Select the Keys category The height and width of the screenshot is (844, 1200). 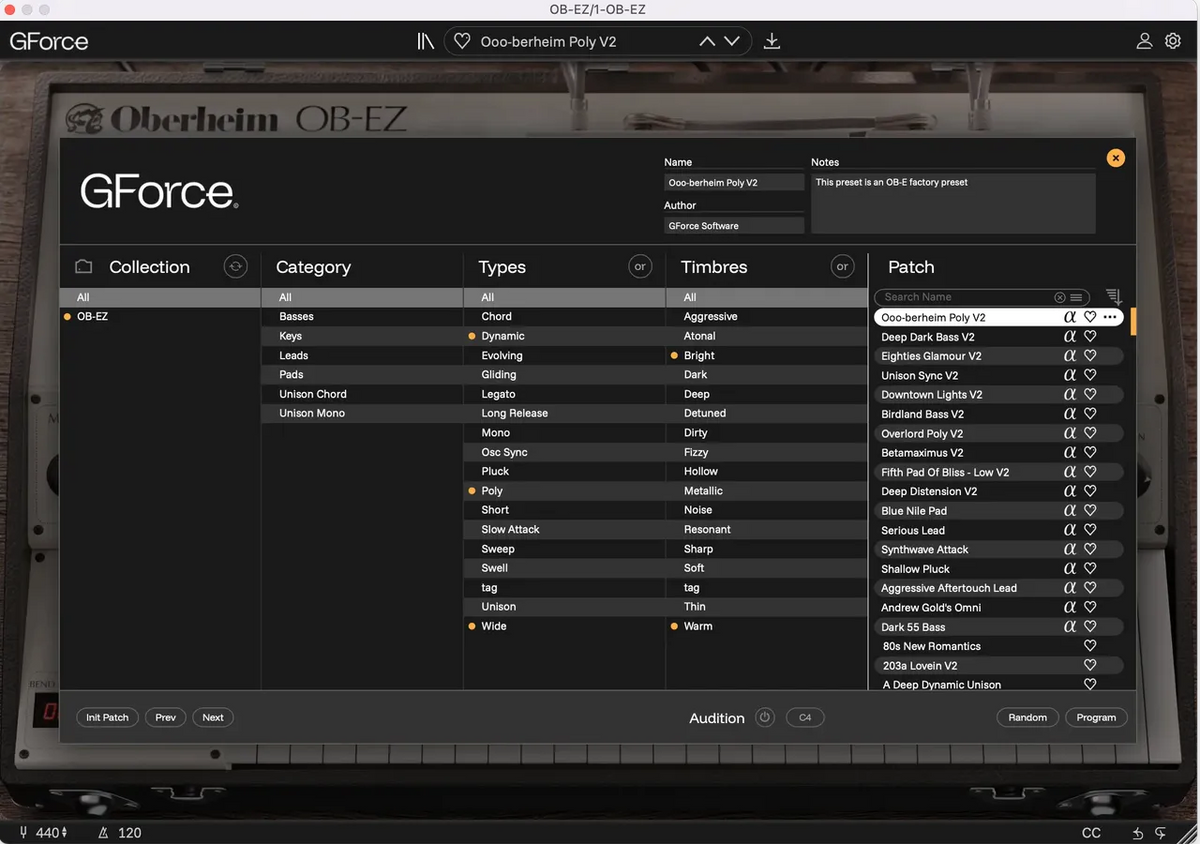click(x=362, y=336)
